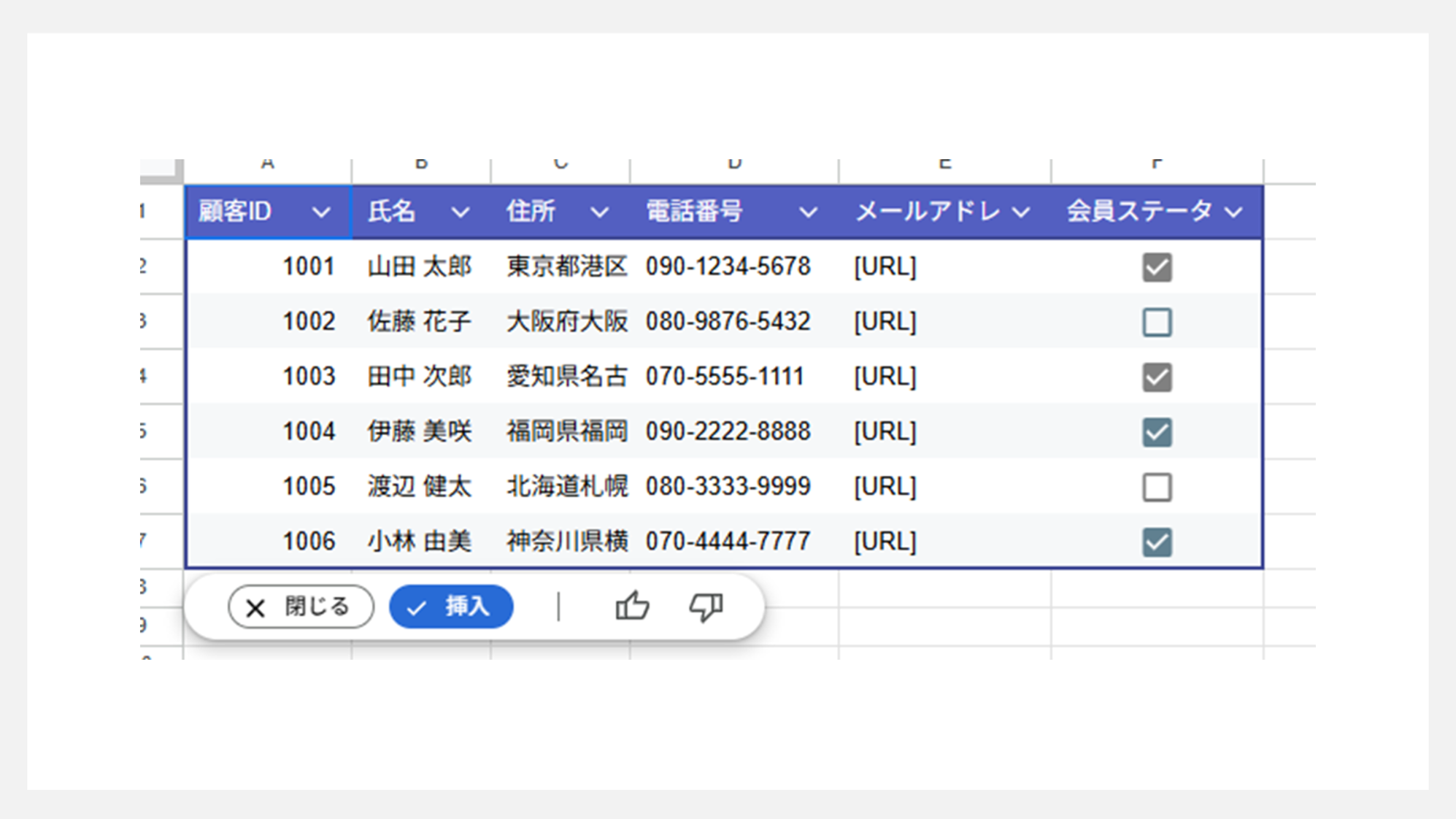Select the [URL] cell in 小林 由美 row

tap(945, 541)
